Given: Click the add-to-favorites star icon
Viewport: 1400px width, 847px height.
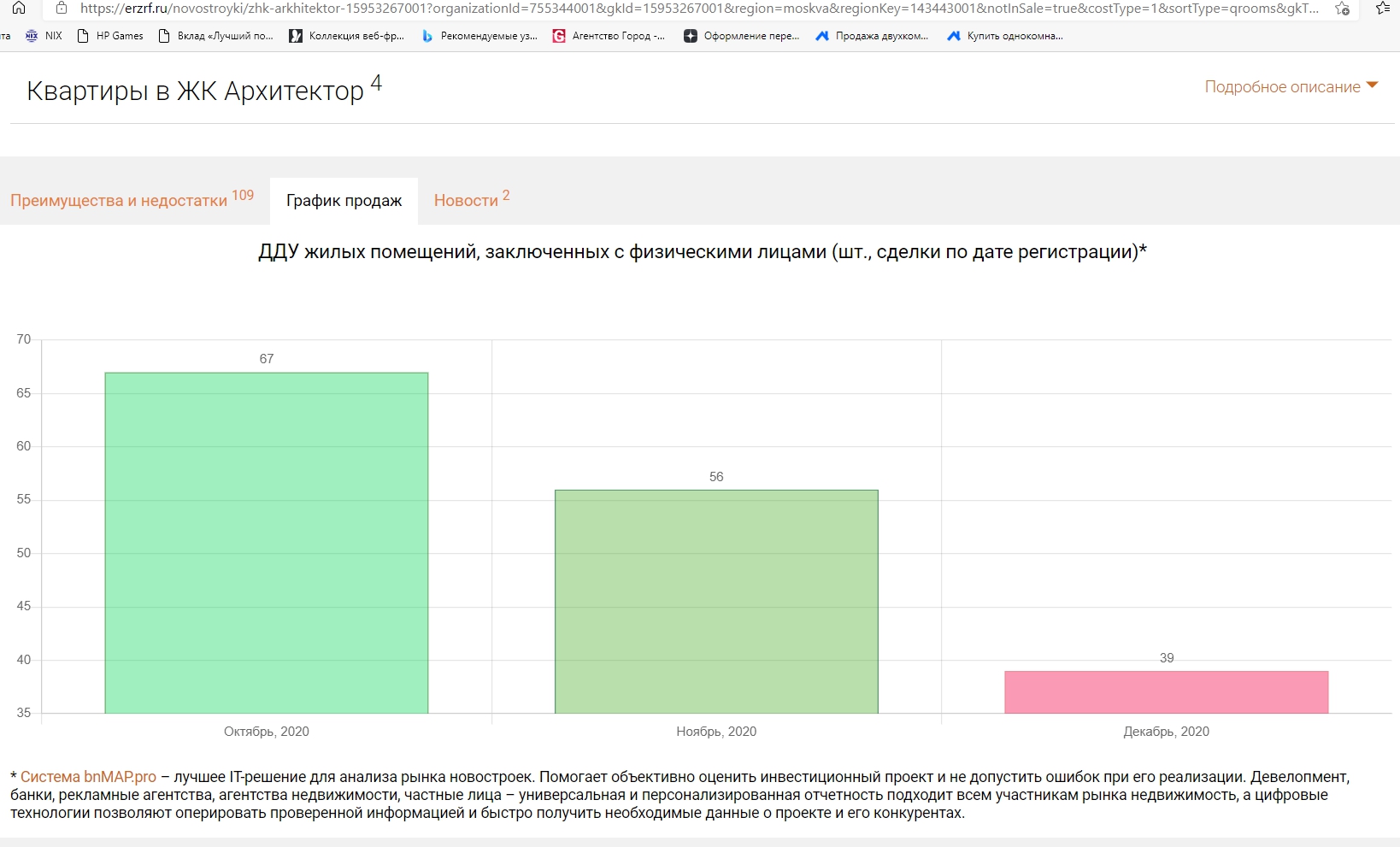Looking at the screenshot, I should pos(1343,9).
